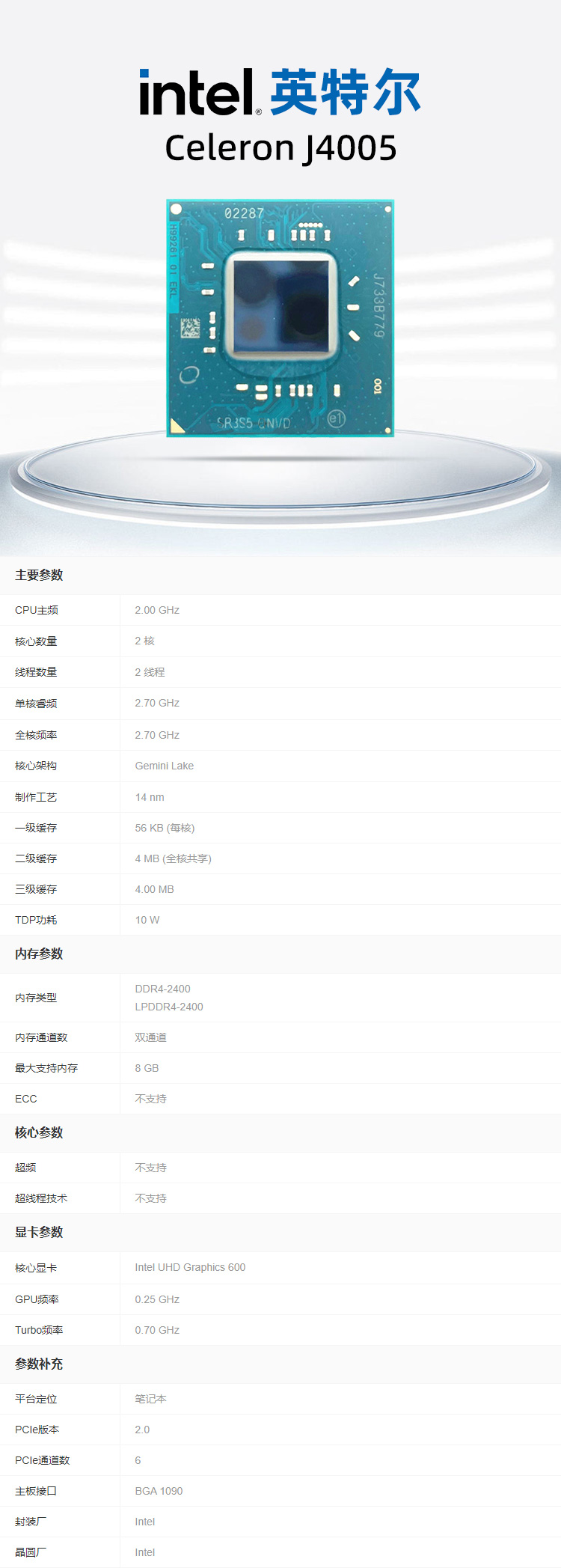Click the 主板接口 label
The width and height of the screenshot is (561, 1568).
tap(36, 1491)
